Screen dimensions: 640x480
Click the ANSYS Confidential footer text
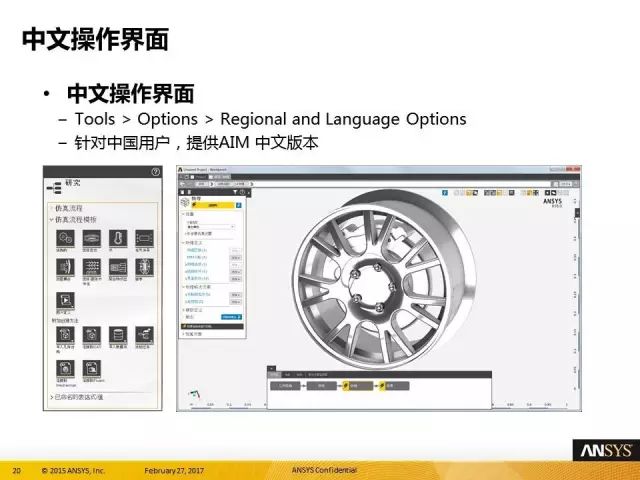pos(324,470)
